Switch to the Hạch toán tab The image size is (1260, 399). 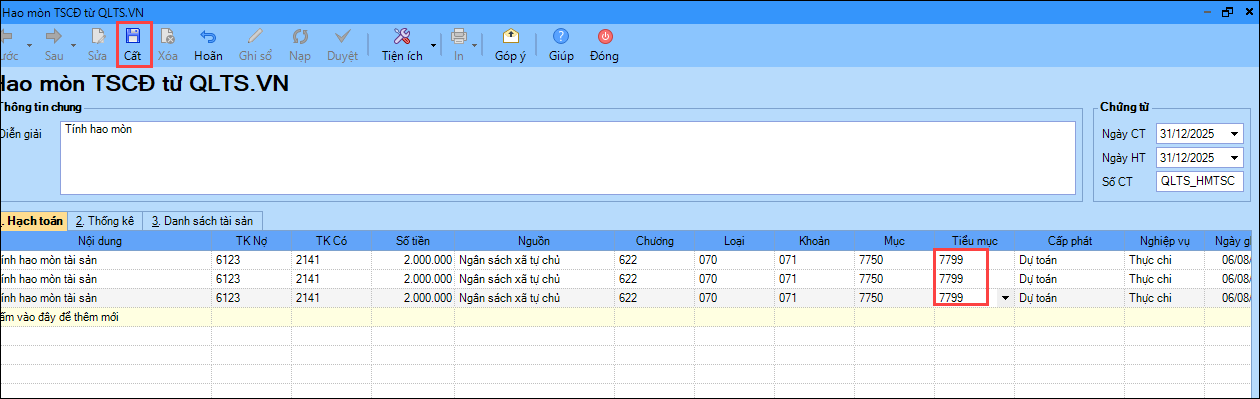33,220
